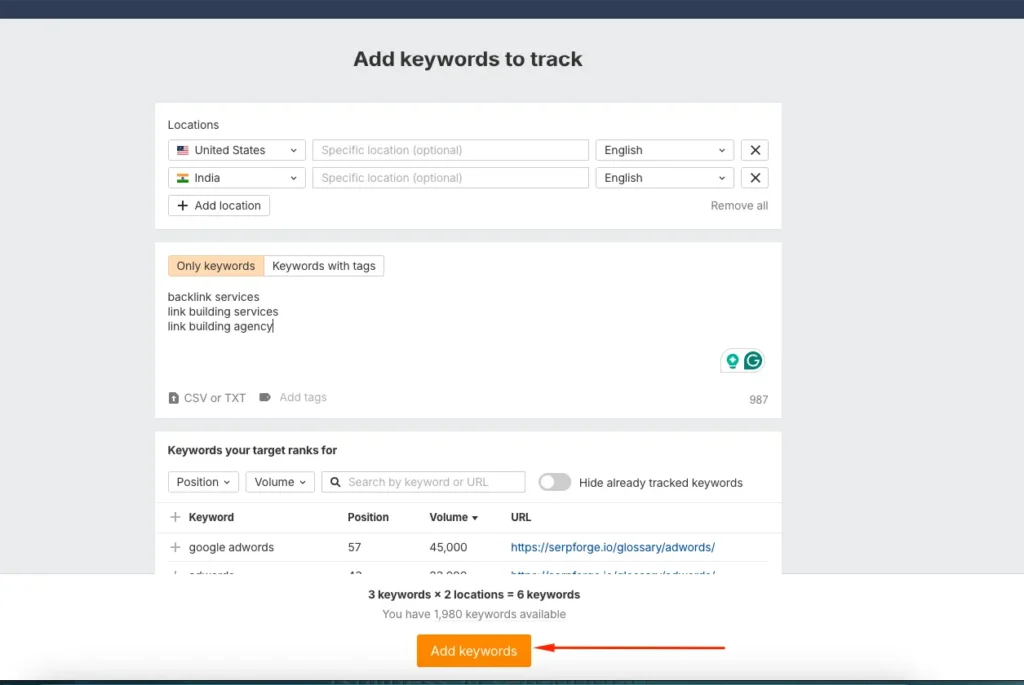Click the orange Add keywords button
The height and width of the screenshot is (685, 1024).
473,650
